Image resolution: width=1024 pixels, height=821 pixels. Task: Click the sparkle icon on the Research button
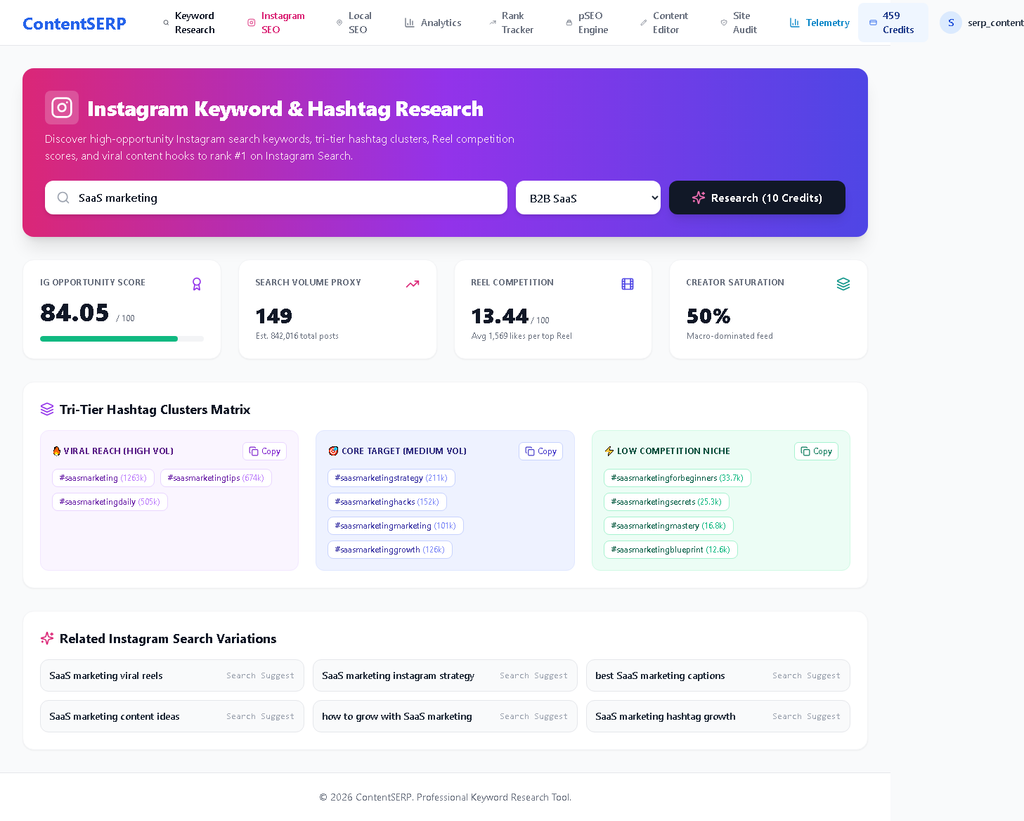point(698,198)
